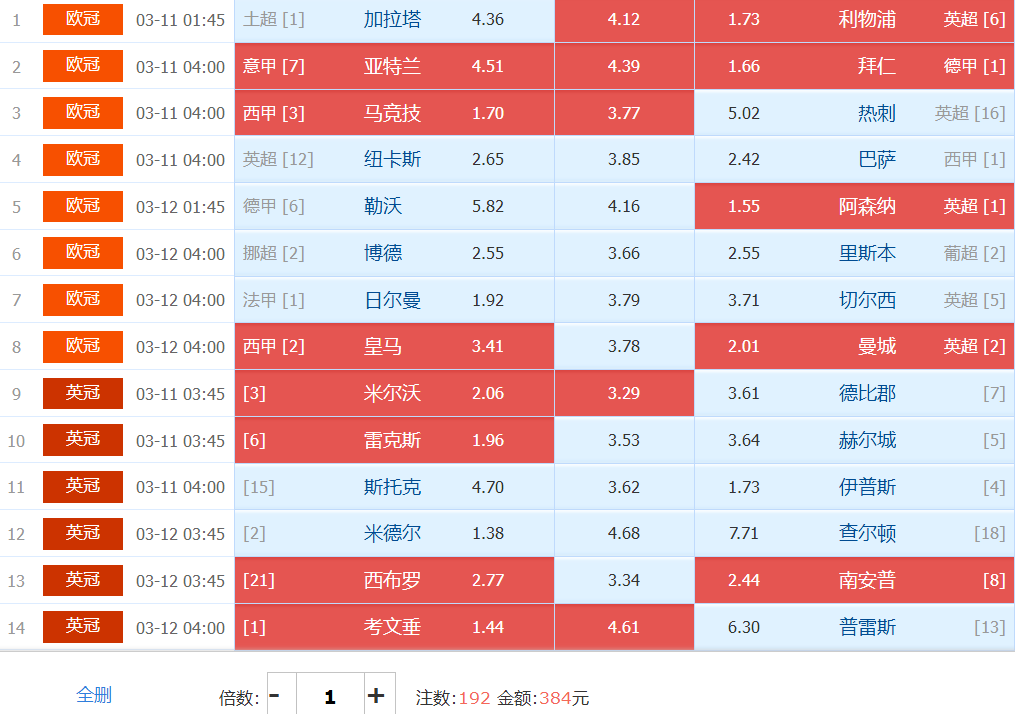The image size is (1015, 714).
Task: Deselect the 4.12 draw odds for 加拉塔 vs 利物浦
Action: pyautogui.click(x=624, y=20)
